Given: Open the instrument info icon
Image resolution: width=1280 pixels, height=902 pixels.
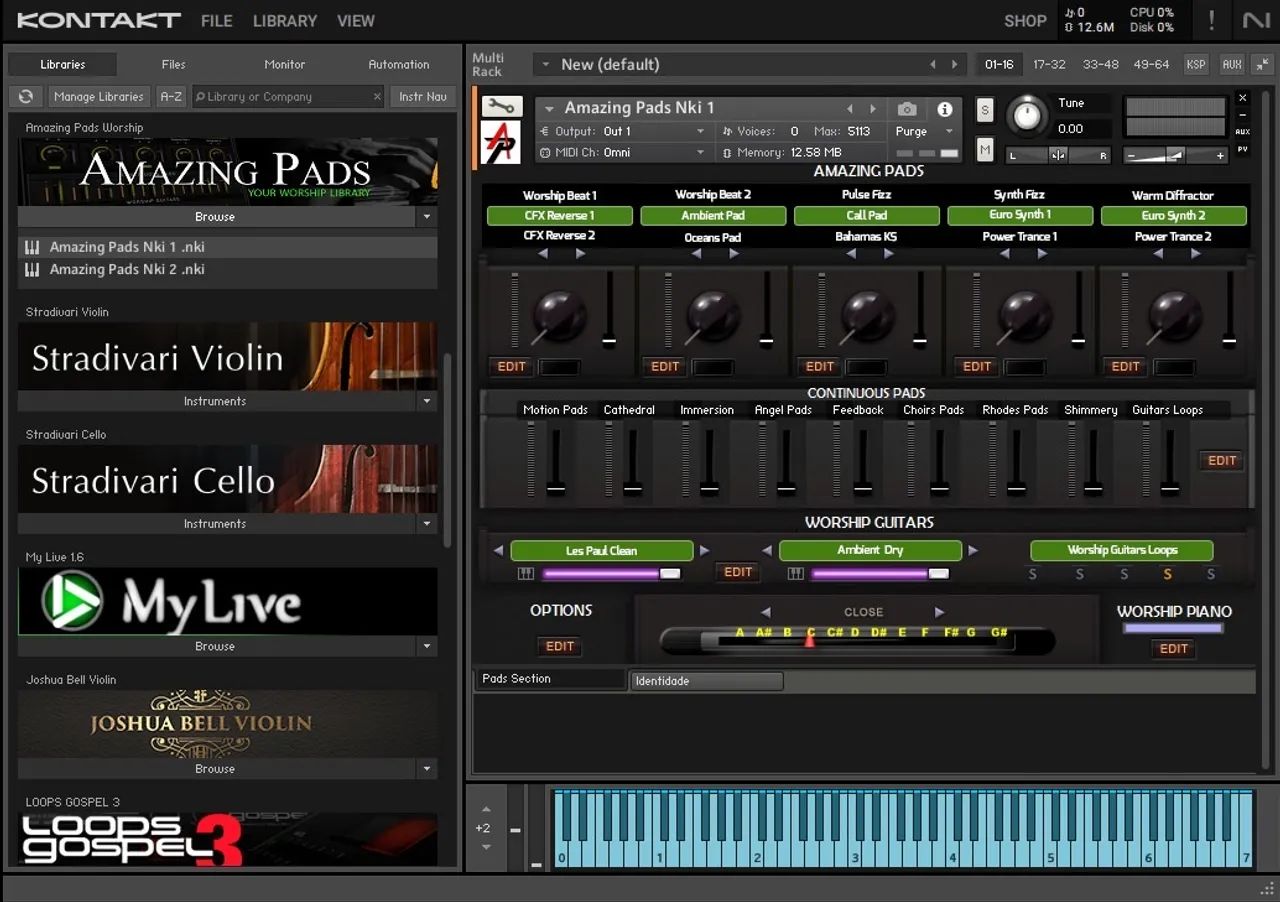Looking at the screenshot, I should pyautogui.click(x=944, y=108).
